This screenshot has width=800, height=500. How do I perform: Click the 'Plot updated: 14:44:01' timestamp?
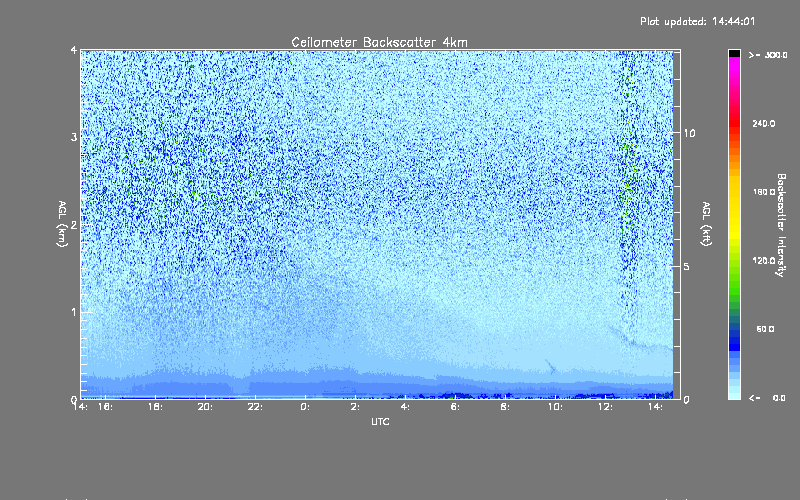click(697, 21)
